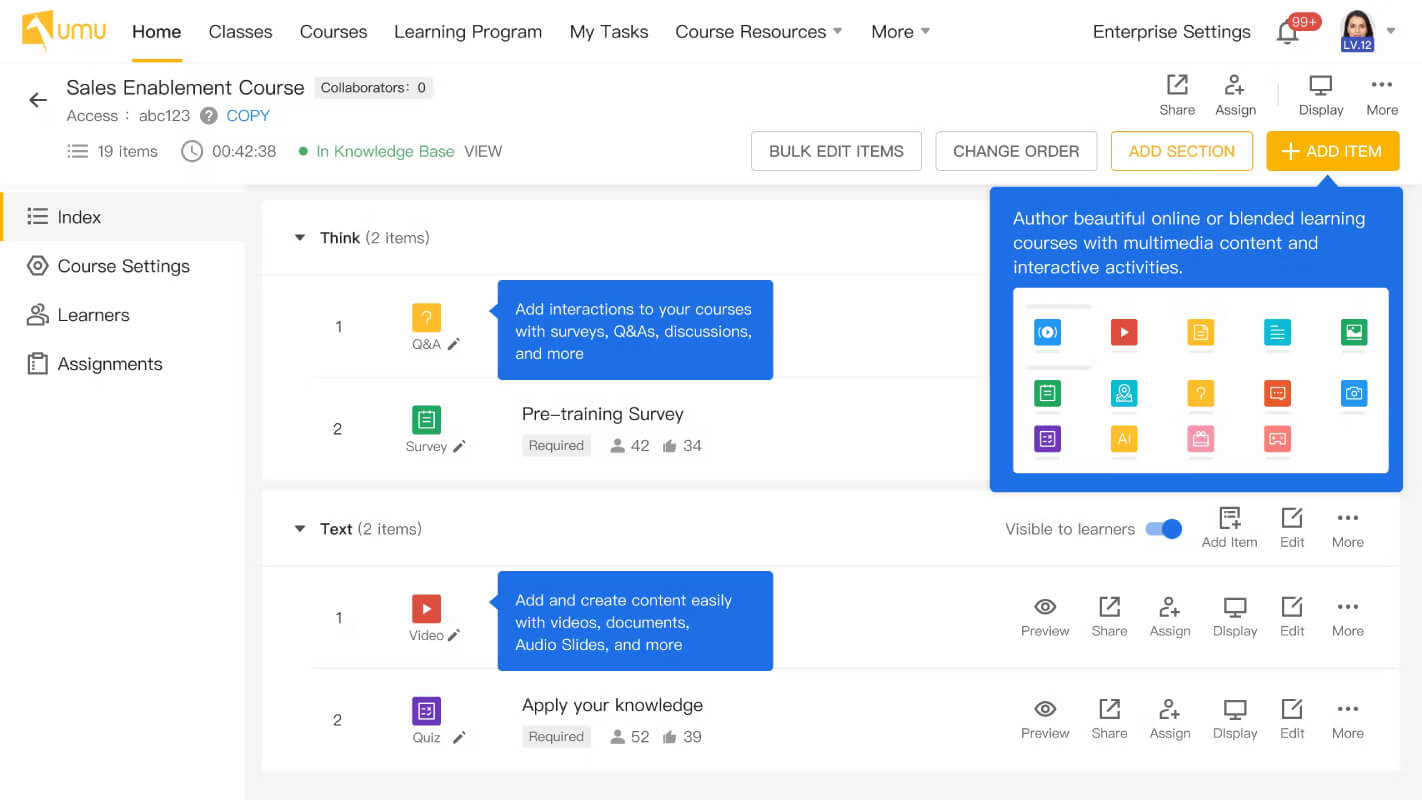1422x800 pixels.
Task: Open Learners in the sidebar
Action: [x=122, y=315]
